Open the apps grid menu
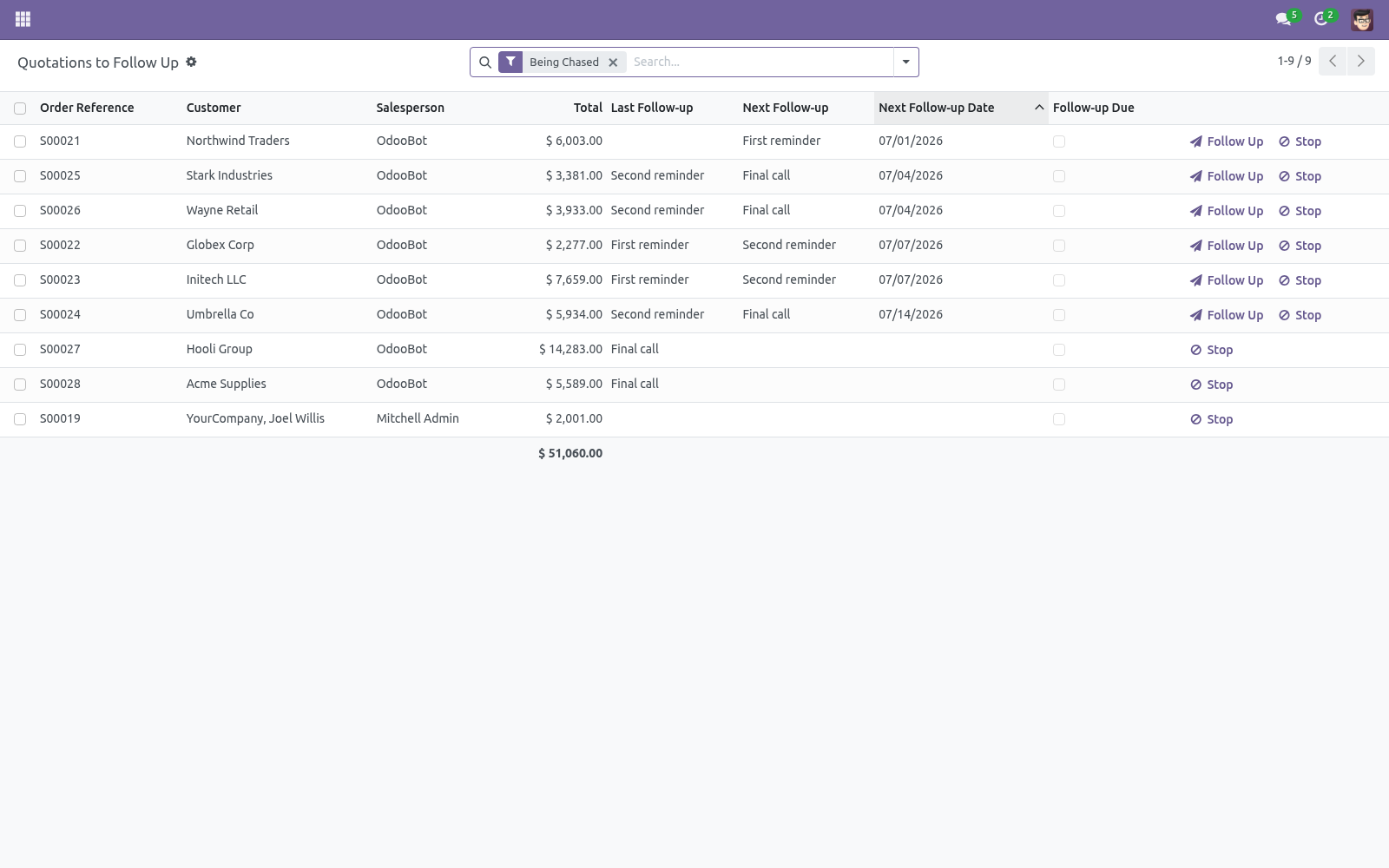Image resolution: width=1389 pixels, height=868 pixels. [x=23, y=19]
